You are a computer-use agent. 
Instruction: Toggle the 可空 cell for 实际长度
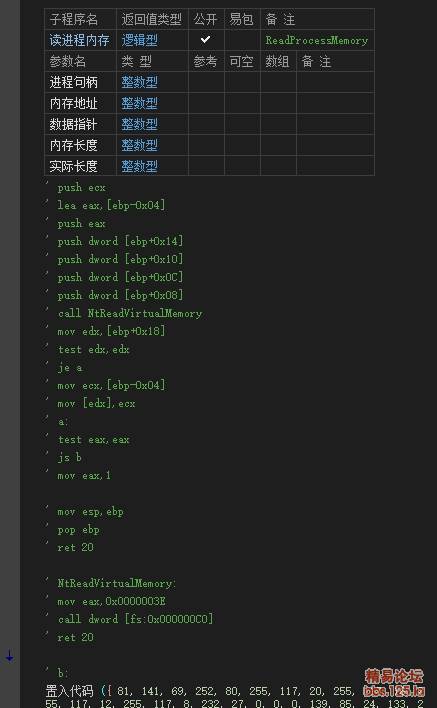pos(242,166)
